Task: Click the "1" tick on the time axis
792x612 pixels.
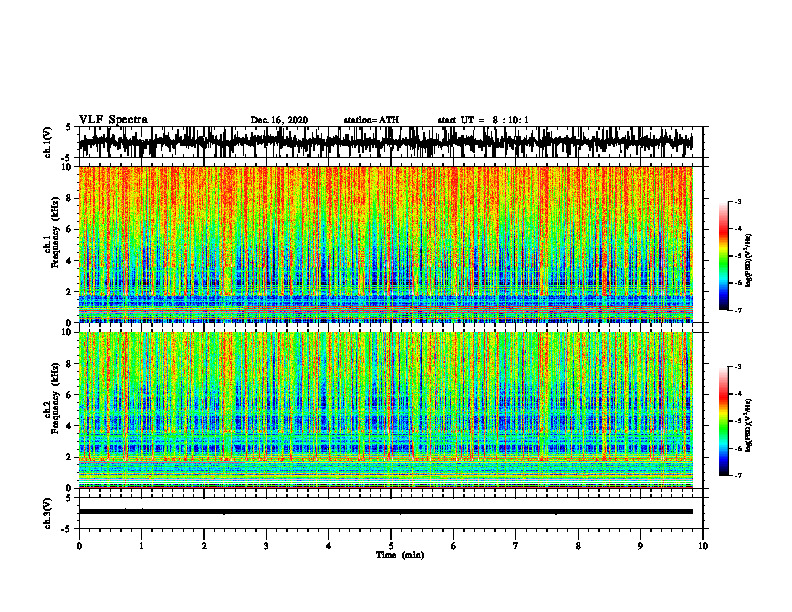Action: click(x=141, y=546)
